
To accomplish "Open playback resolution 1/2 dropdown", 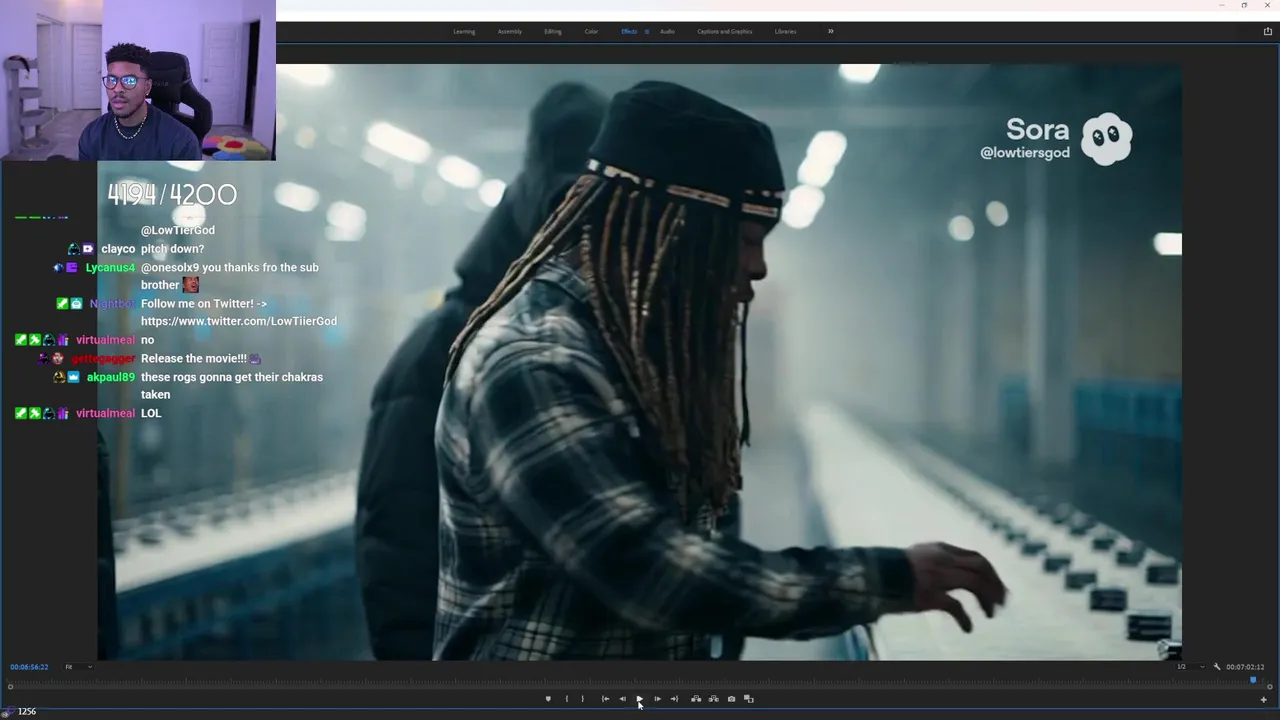I will pos(1189,667).
